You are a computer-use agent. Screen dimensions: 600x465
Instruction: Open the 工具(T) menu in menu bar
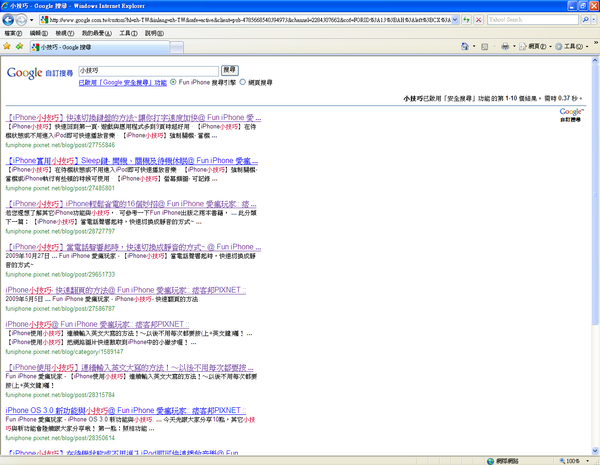click(x=128, y=33)
